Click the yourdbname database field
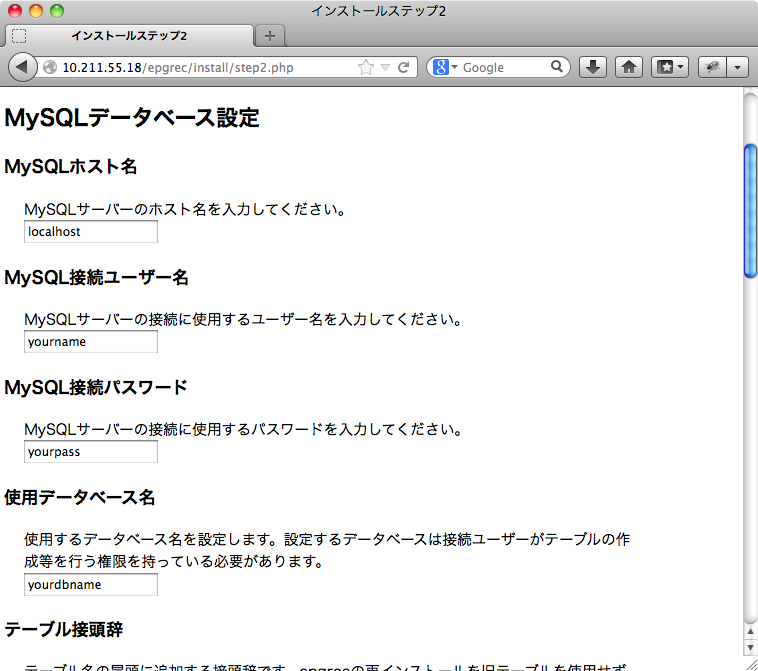The height and width of the screenshot is (671, 758). pos(91,584)
